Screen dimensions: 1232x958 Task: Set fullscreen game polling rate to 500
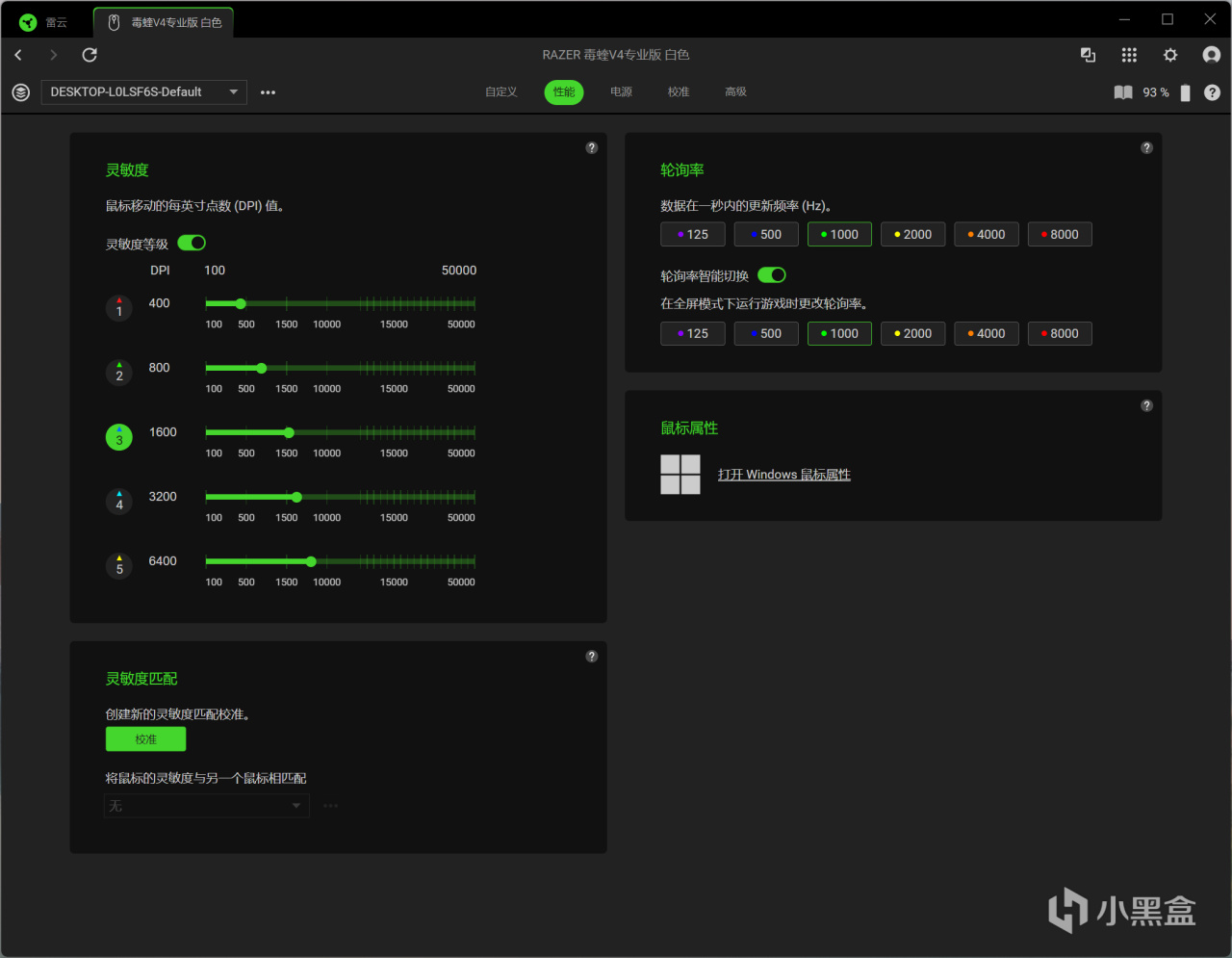[766, 333]
